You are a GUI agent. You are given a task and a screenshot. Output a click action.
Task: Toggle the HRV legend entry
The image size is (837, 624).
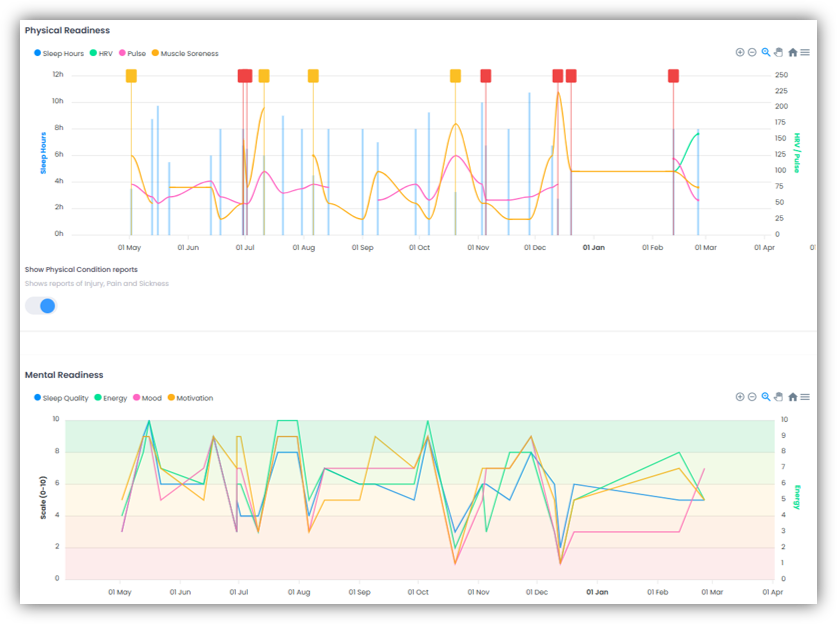click(105, 53)
